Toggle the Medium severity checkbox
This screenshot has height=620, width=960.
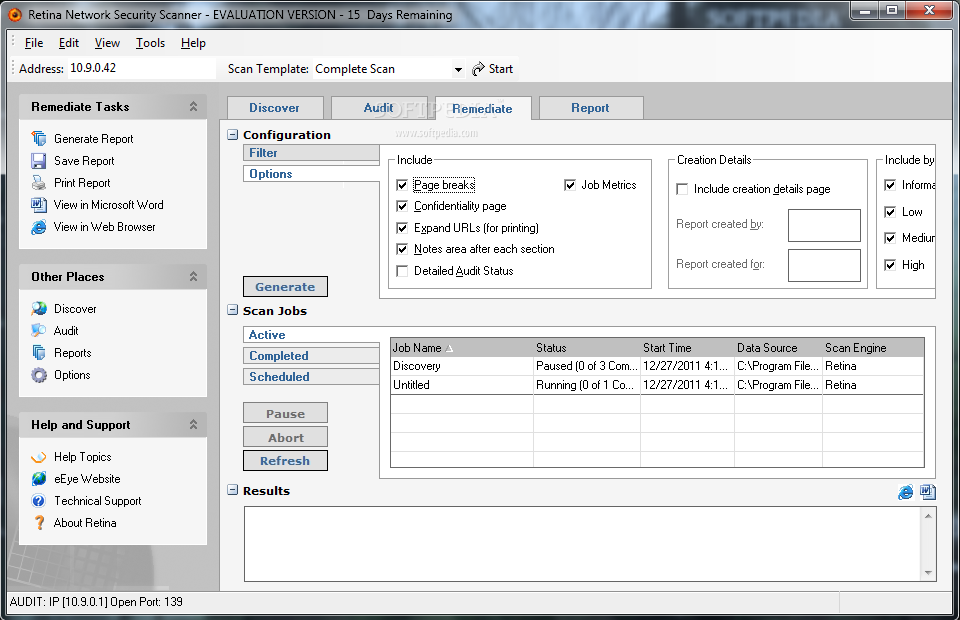pyautogui.click(x=890, y=238)
